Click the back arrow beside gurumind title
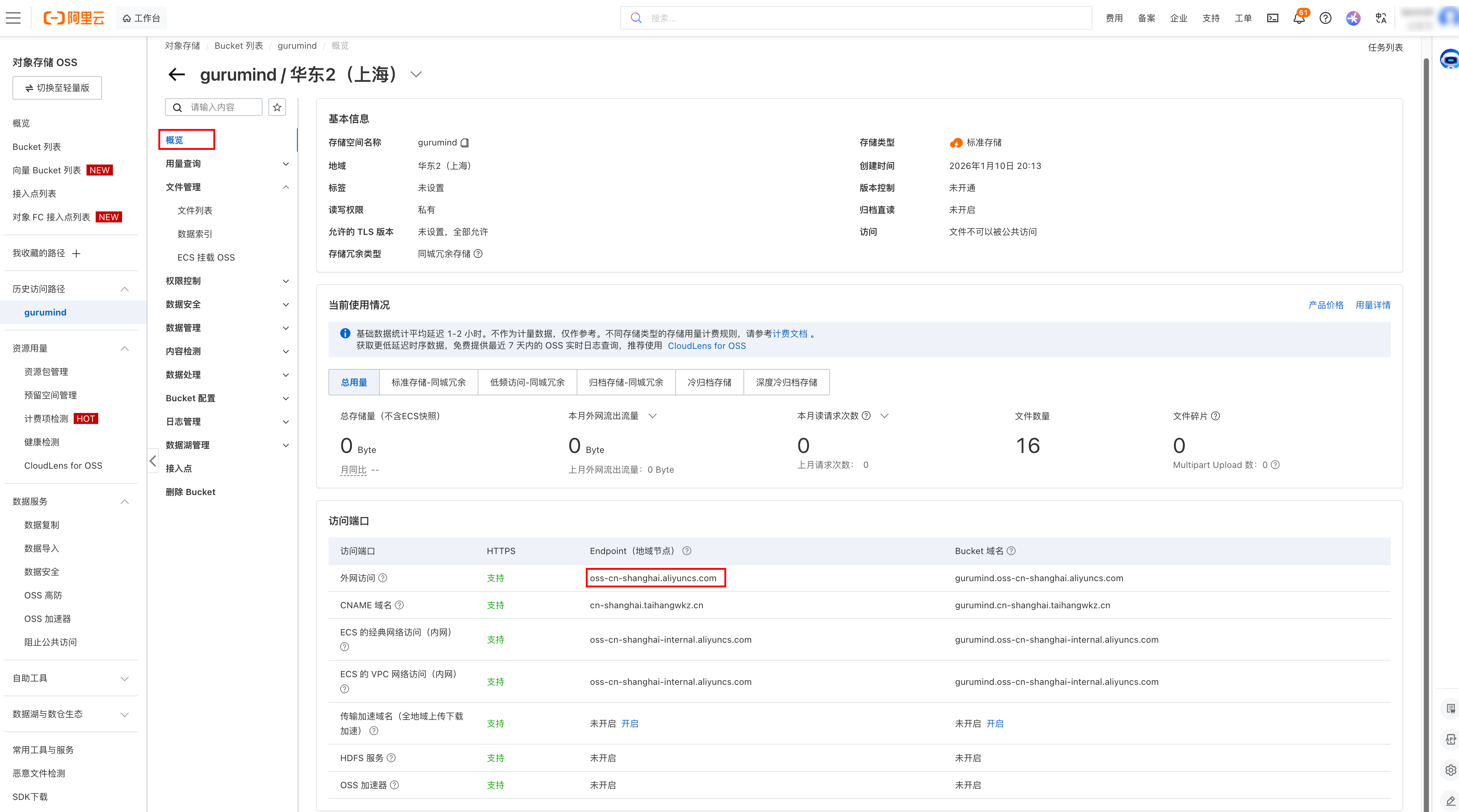This screenshot has width=1459, height=812. pos(176,75)
